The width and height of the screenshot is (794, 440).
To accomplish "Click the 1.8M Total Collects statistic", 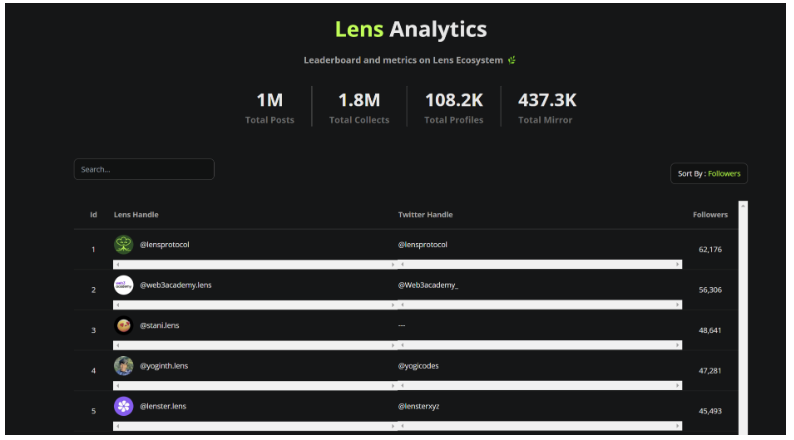I will coord(359,108).
